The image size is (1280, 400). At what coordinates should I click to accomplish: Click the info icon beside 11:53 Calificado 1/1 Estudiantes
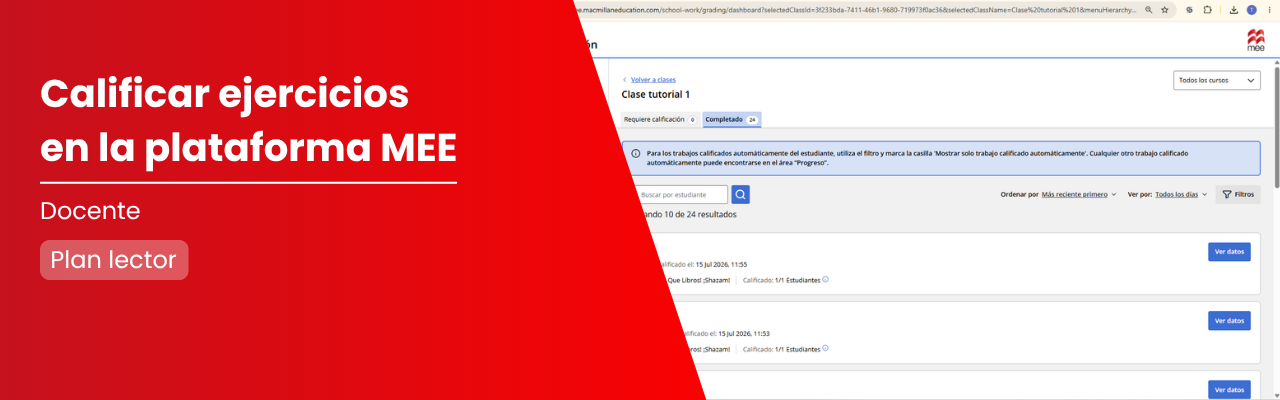825,348
